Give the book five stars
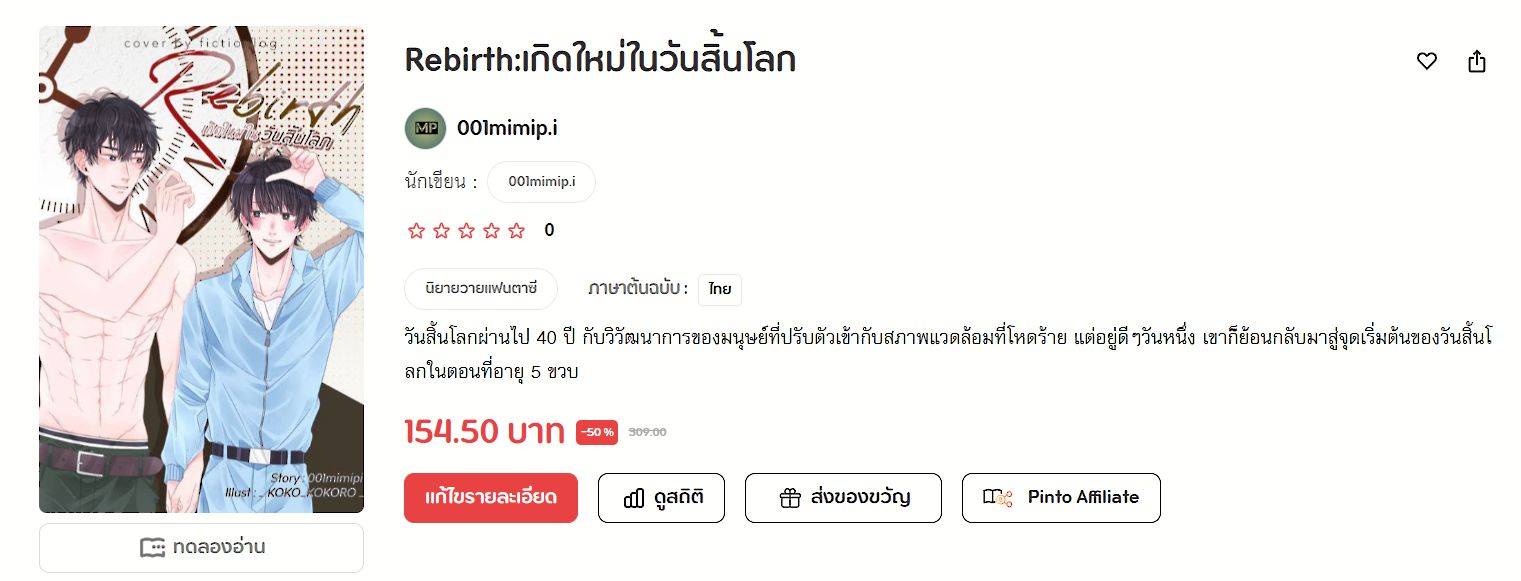The width and height of the screenshot is (1521, 581). point(516,231)
